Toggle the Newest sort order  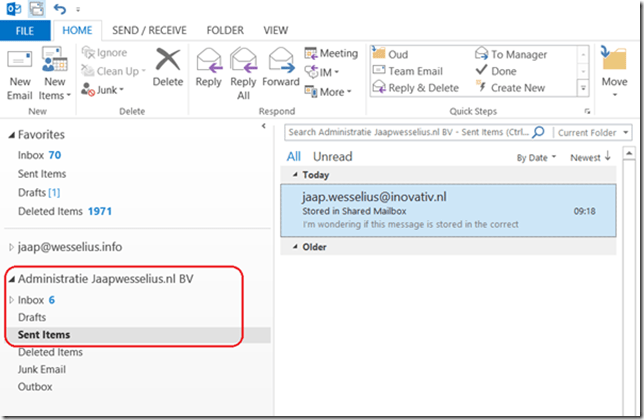[590, 157]
